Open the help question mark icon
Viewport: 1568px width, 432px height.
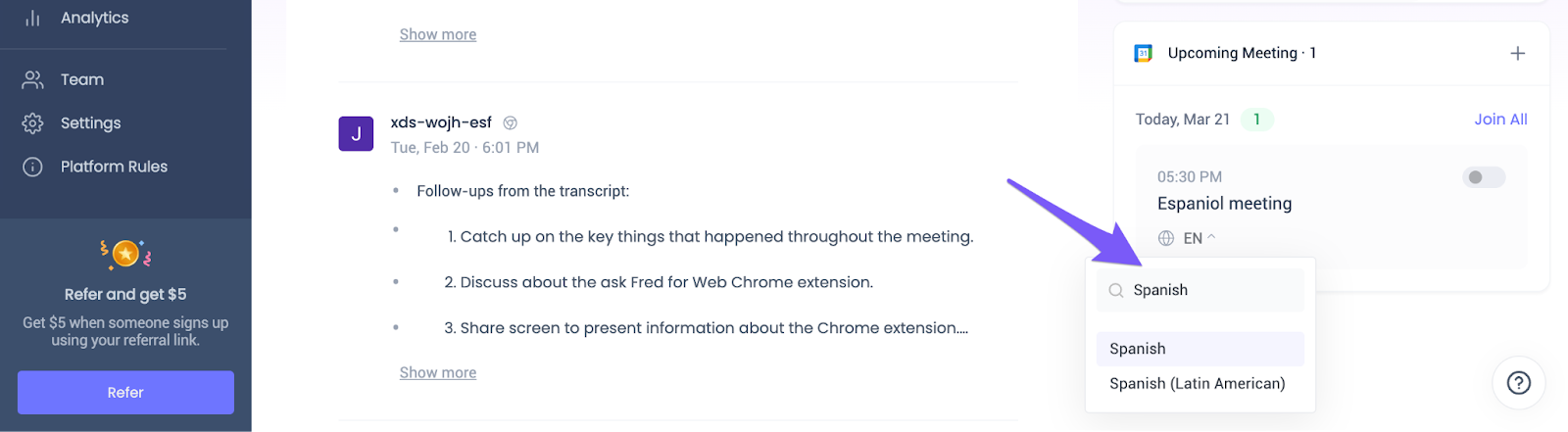(x=1518, y=382)
